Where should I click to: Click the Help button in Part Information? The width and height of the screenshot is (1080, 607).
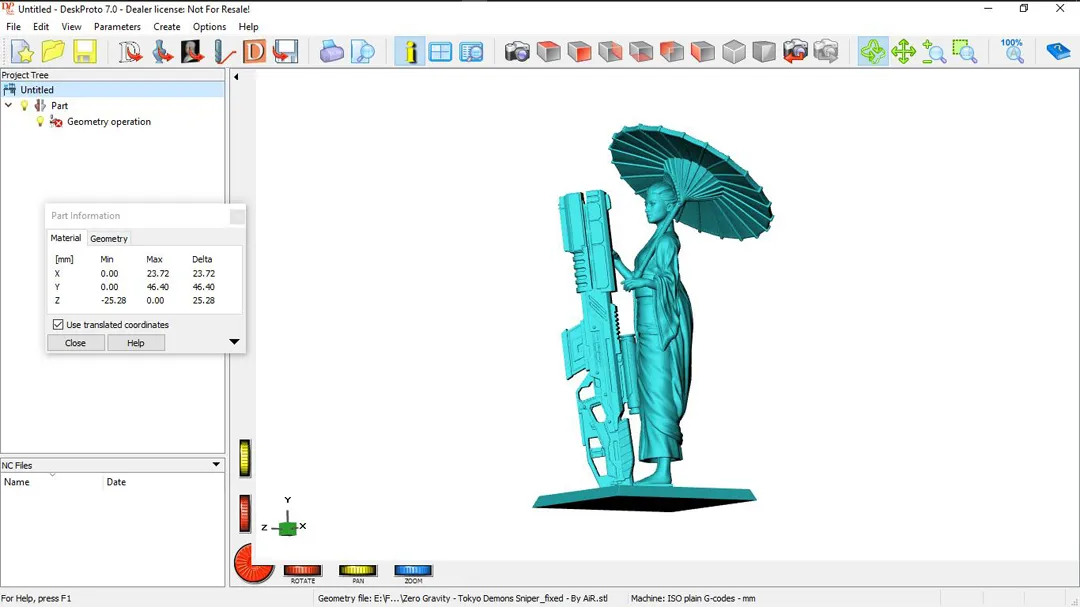pyautogui.click(x=136, y=342)
